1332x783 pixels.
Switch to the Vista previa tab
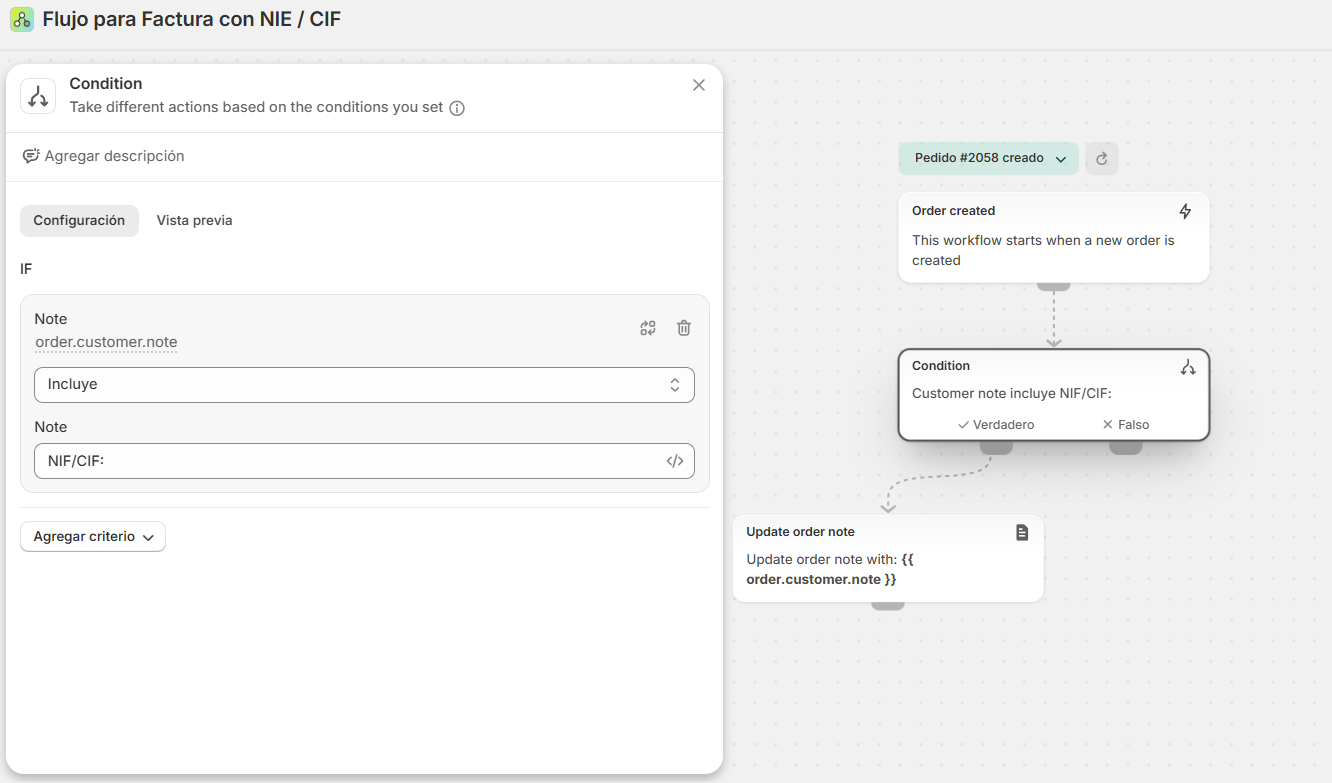(x=194, y=221)
